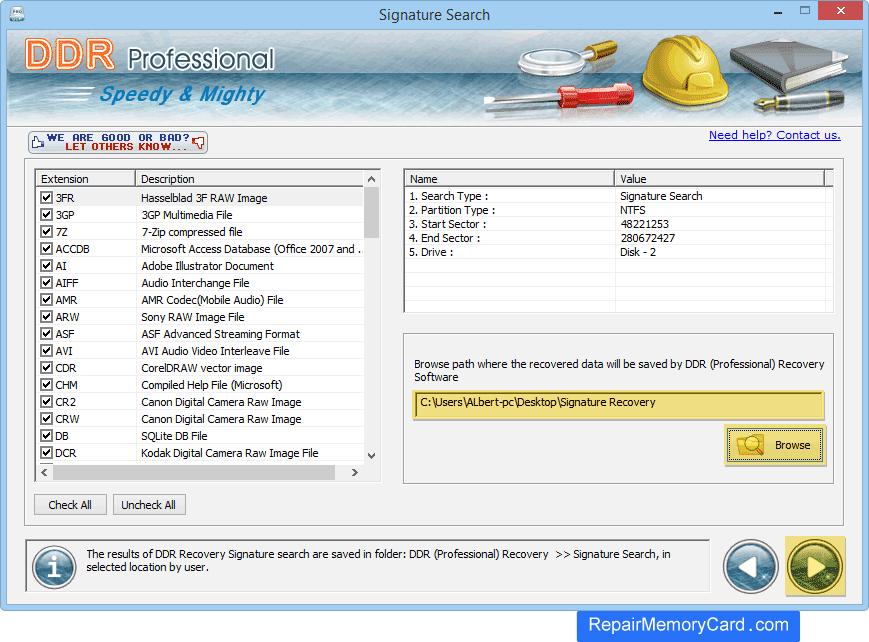
Task: Click the title bar application icon
Action: click(17, 14)
